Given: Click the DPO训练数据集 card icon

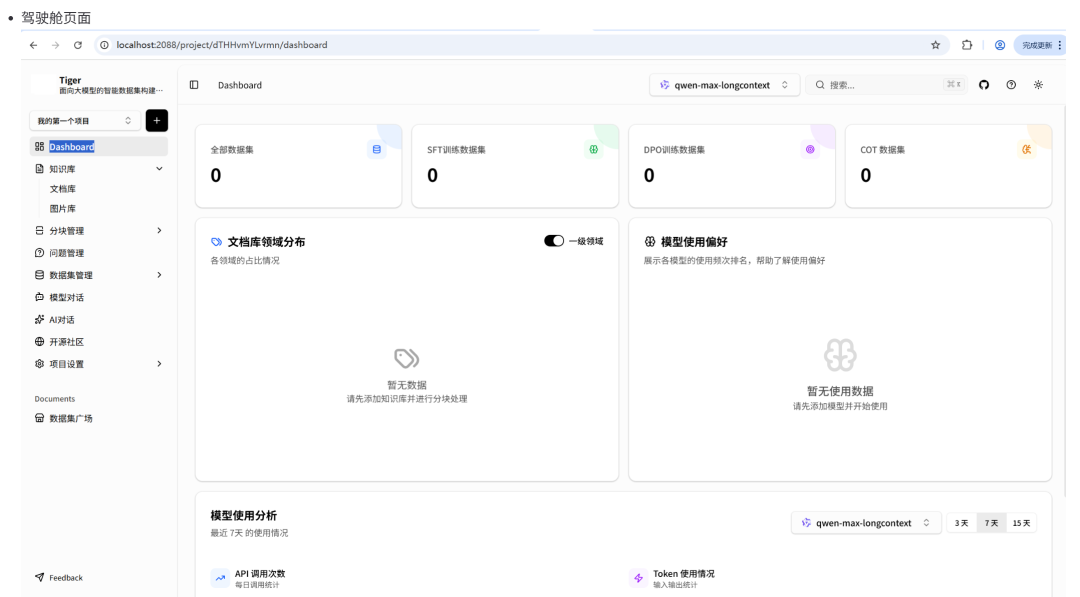Looking at the screenshot, I should coord(810,146).
